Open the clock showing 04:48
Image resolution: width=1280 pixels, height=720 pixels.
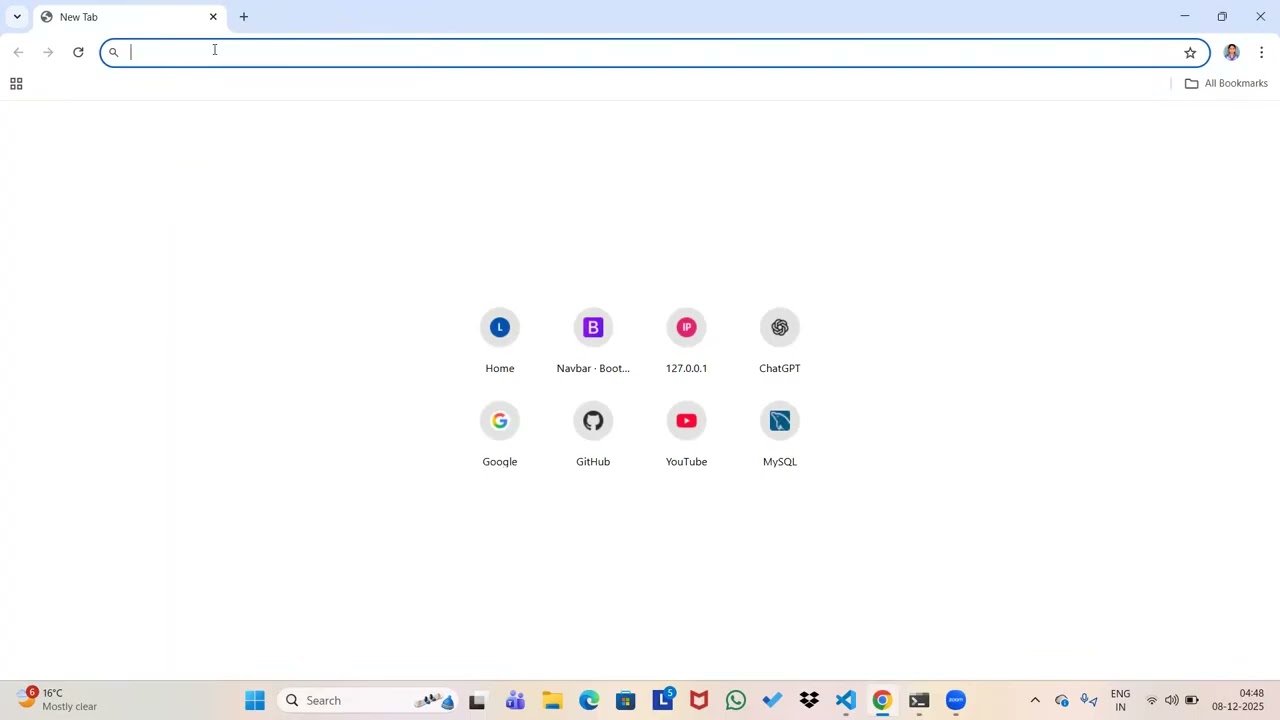pos(1238,700)
